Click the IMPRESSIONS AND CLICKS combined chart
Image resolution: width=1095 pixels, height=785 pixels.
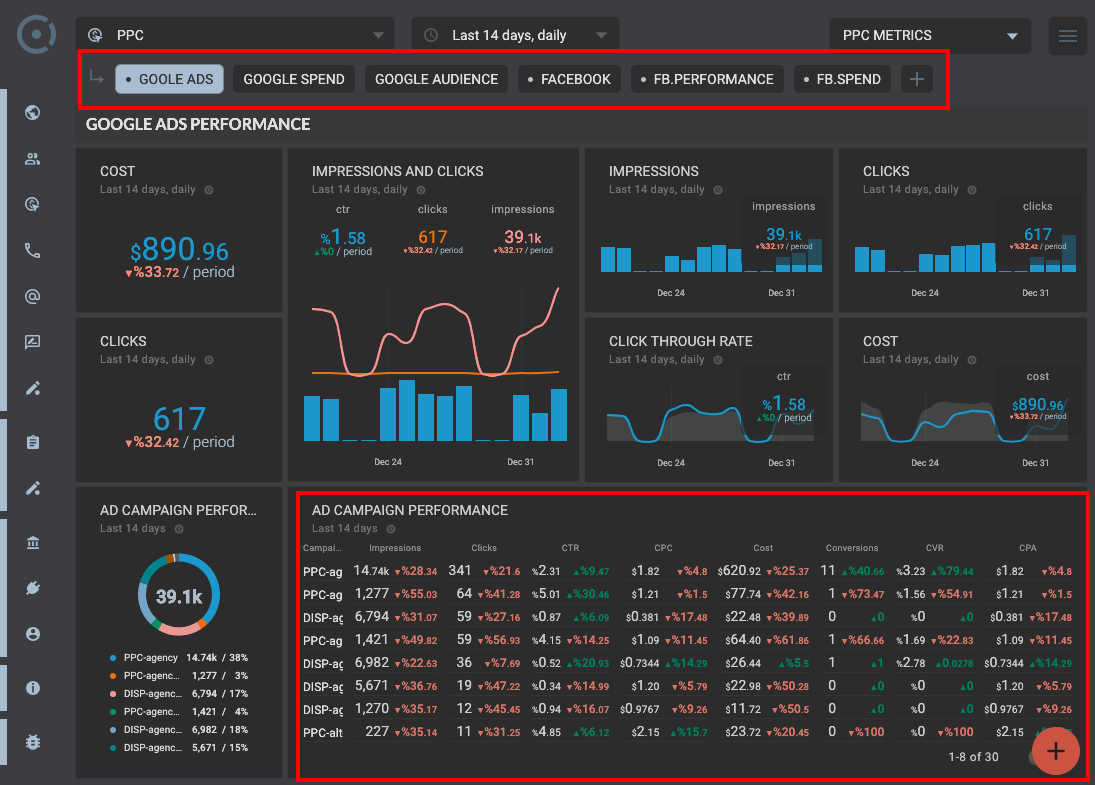[435, 365]
